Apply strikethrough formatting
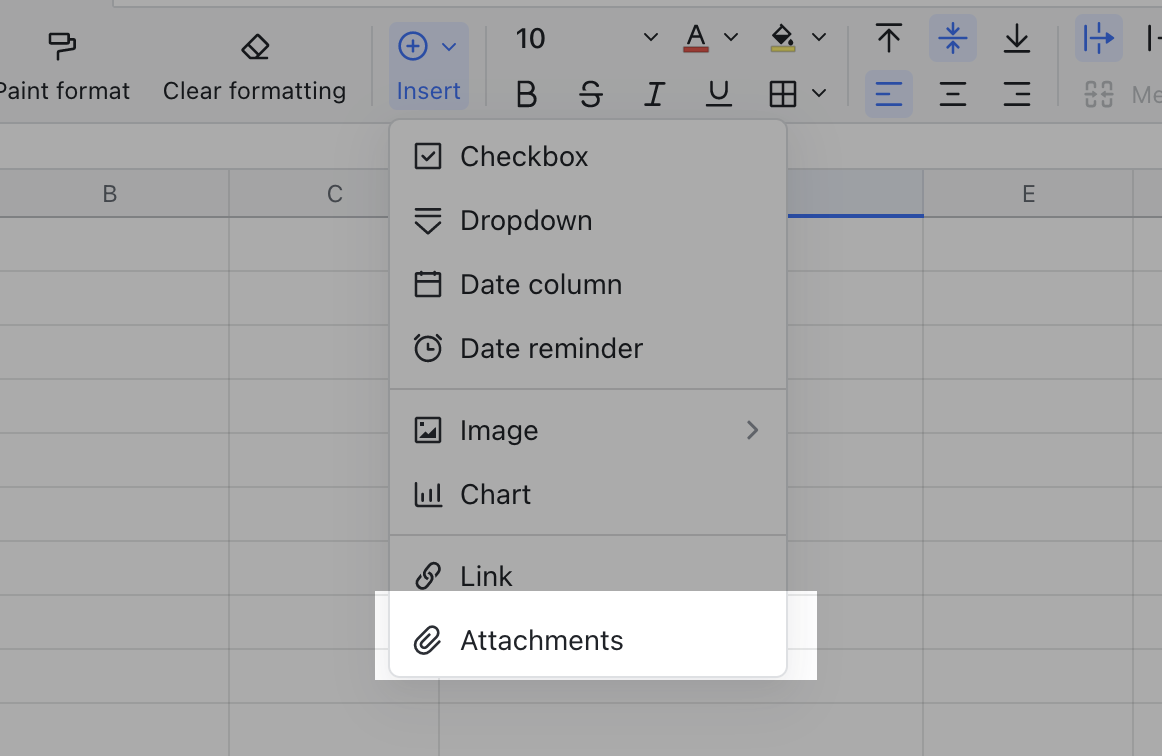Screen dimensions: 1162x756 click(591, 95)
